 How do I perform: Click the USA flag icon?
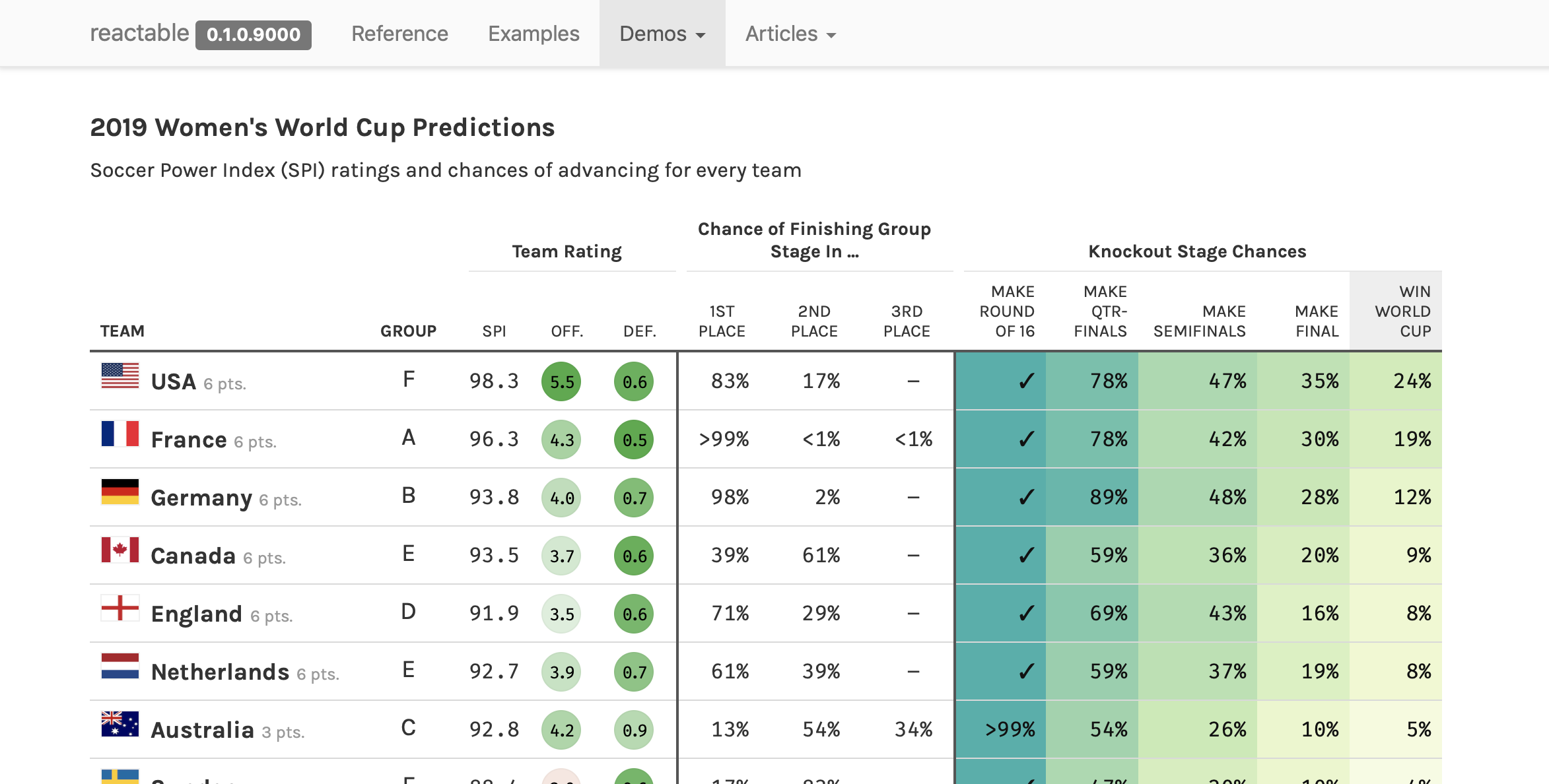coord(120,376)
